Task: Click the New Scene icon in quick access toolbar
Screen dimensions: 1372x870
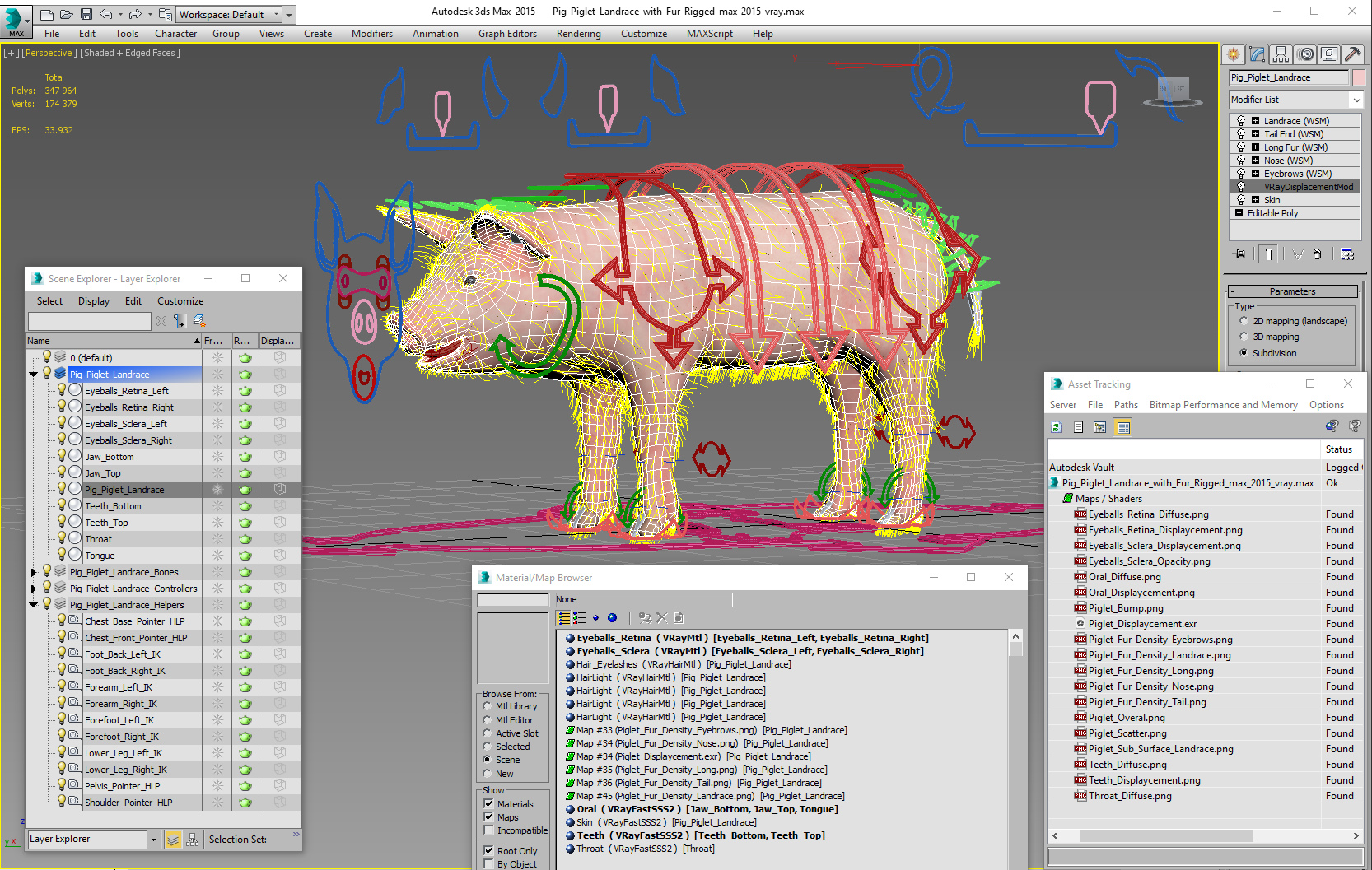Action: click(47, 14)
